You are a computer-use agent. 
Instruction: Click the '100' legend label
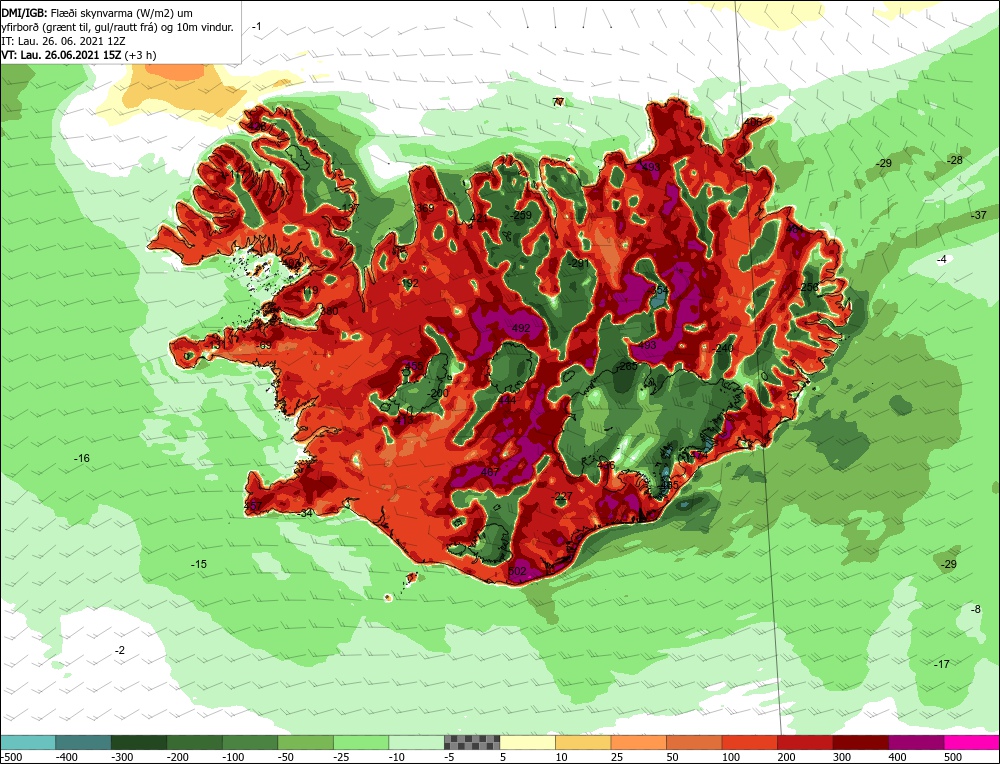click(731, 757)
